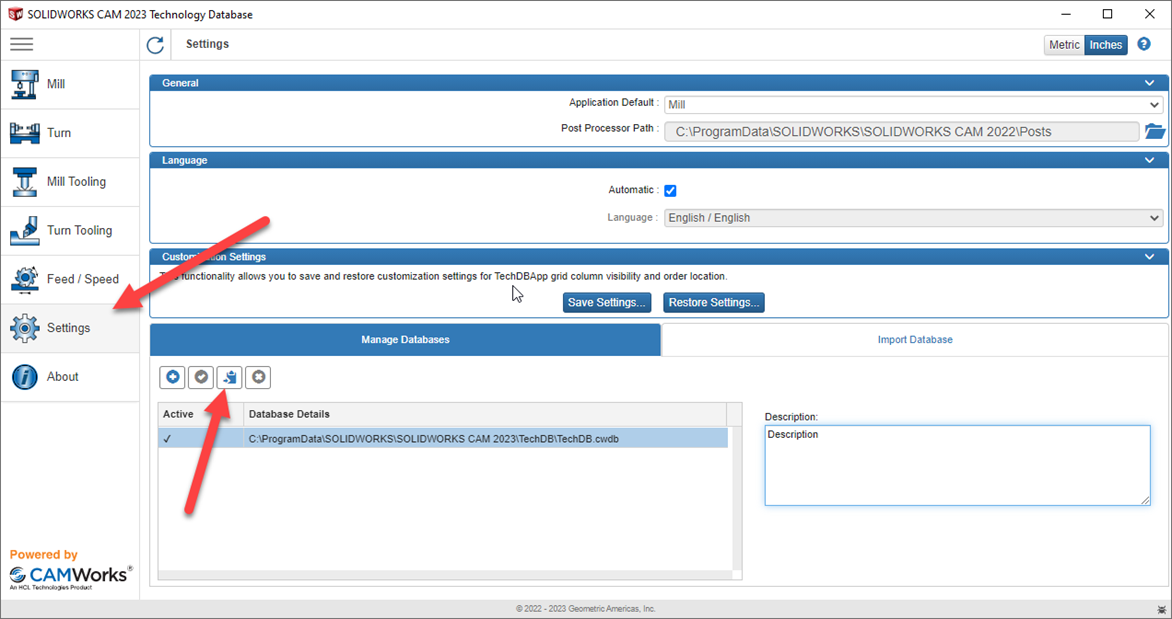1172x619 pixels.
Task: Click the Restore Settings button
Action: point(713,302)
